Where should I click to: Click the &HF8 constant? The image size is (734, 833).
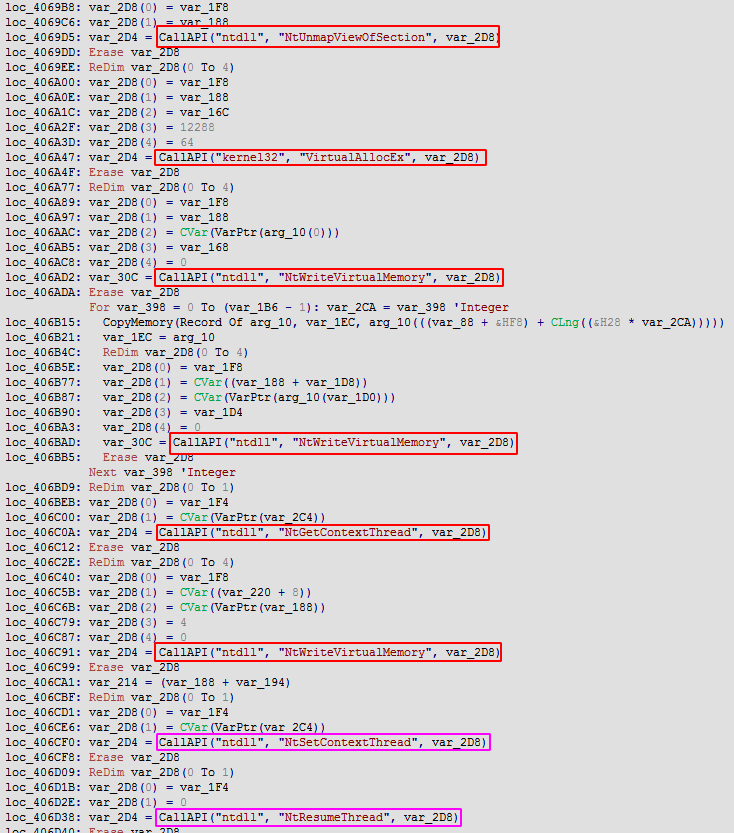pyautogui.click(x=509, y=322)
